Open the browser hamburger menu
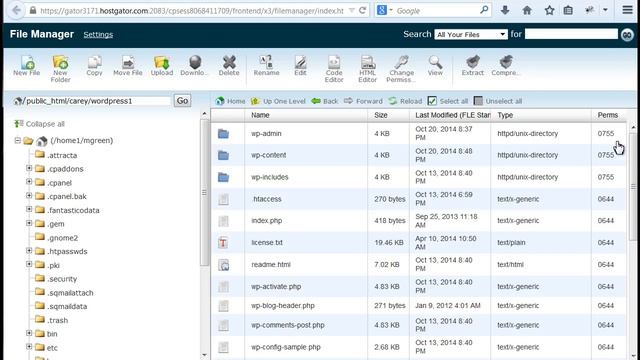The width and height of the screenshot is (640, 360). click(627, 10)
